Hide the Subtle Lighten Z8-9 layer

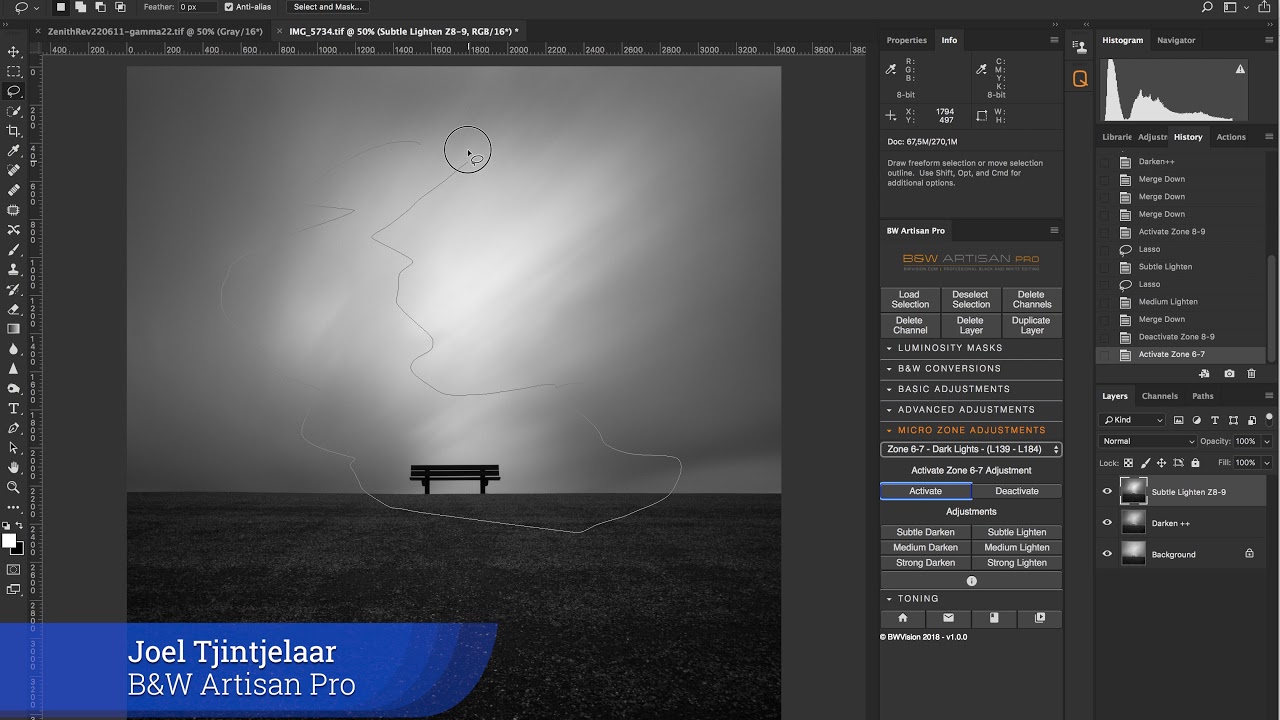(1107, 491)
